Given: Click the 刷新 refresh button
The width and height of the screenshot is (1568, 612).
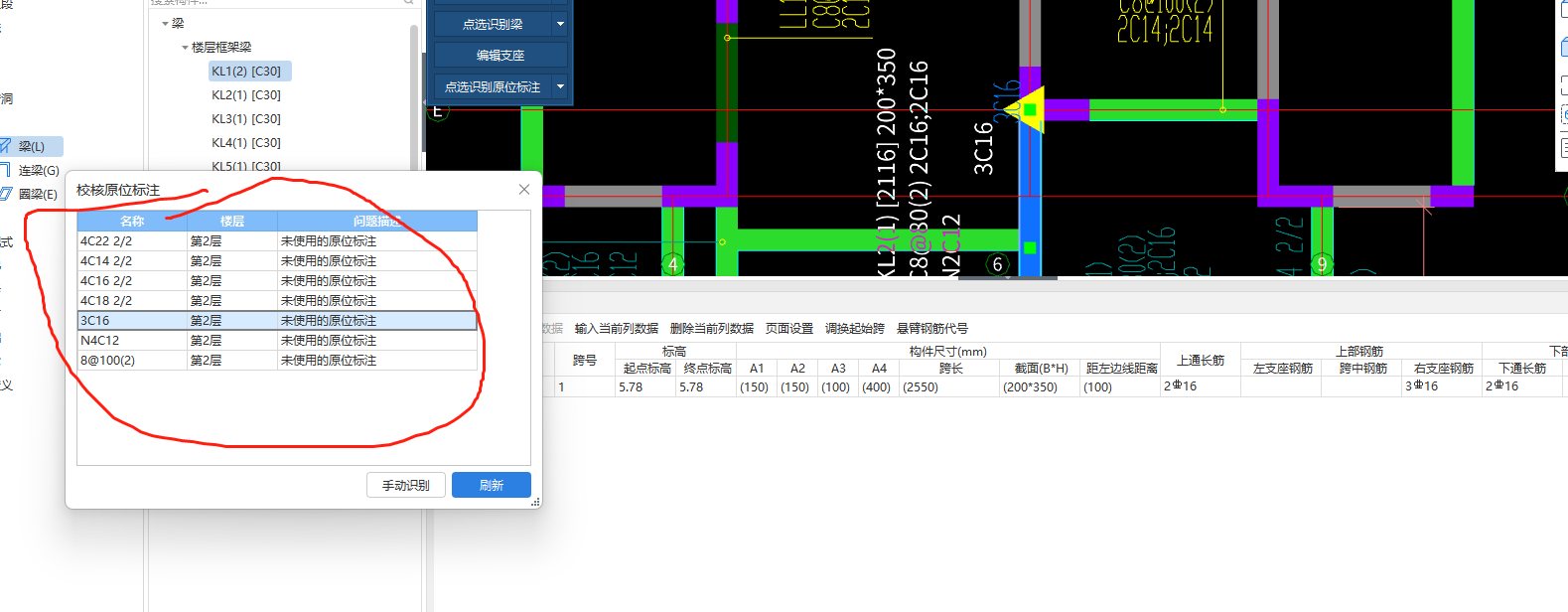Looking at the screenshot, I should click(x=492, y=485).
